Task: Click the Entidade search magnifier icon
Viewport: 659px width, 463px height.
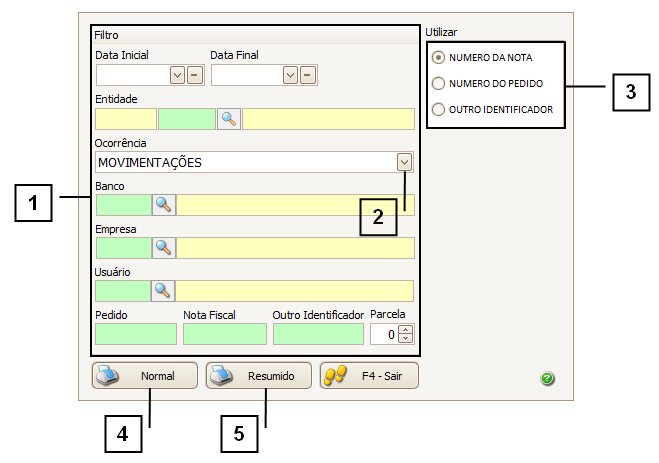Action: [x=229, y=119]
